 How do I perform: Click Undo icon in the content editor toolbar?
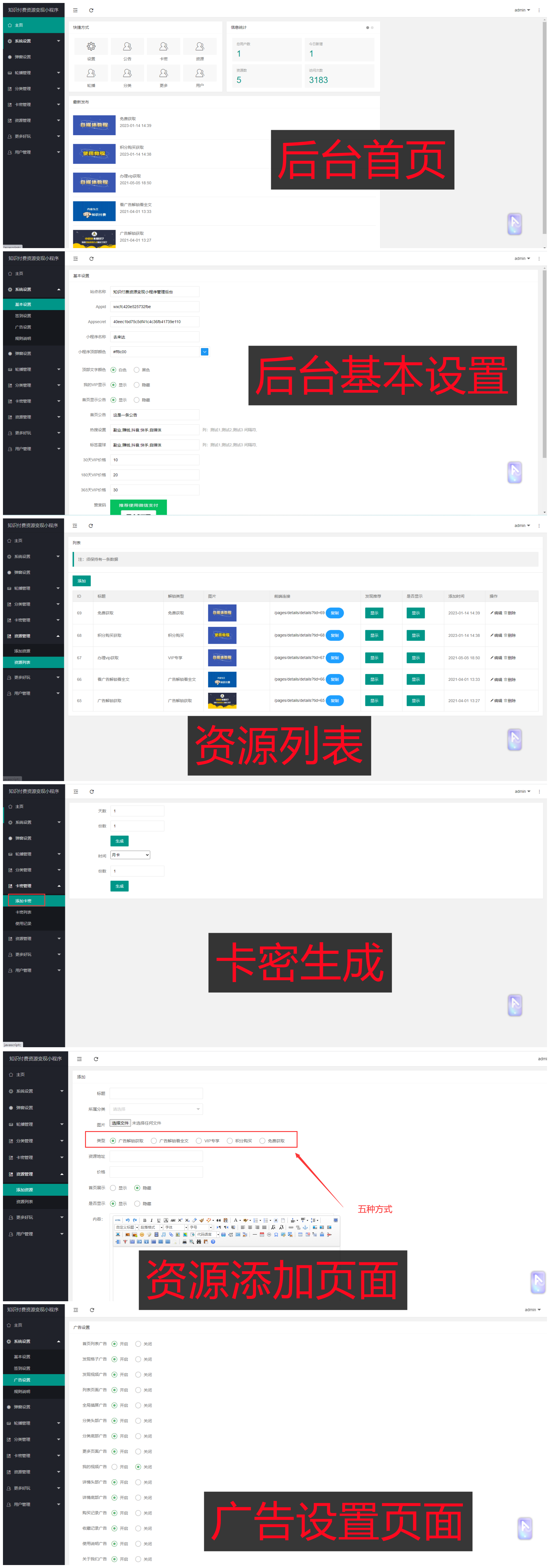127,1220
